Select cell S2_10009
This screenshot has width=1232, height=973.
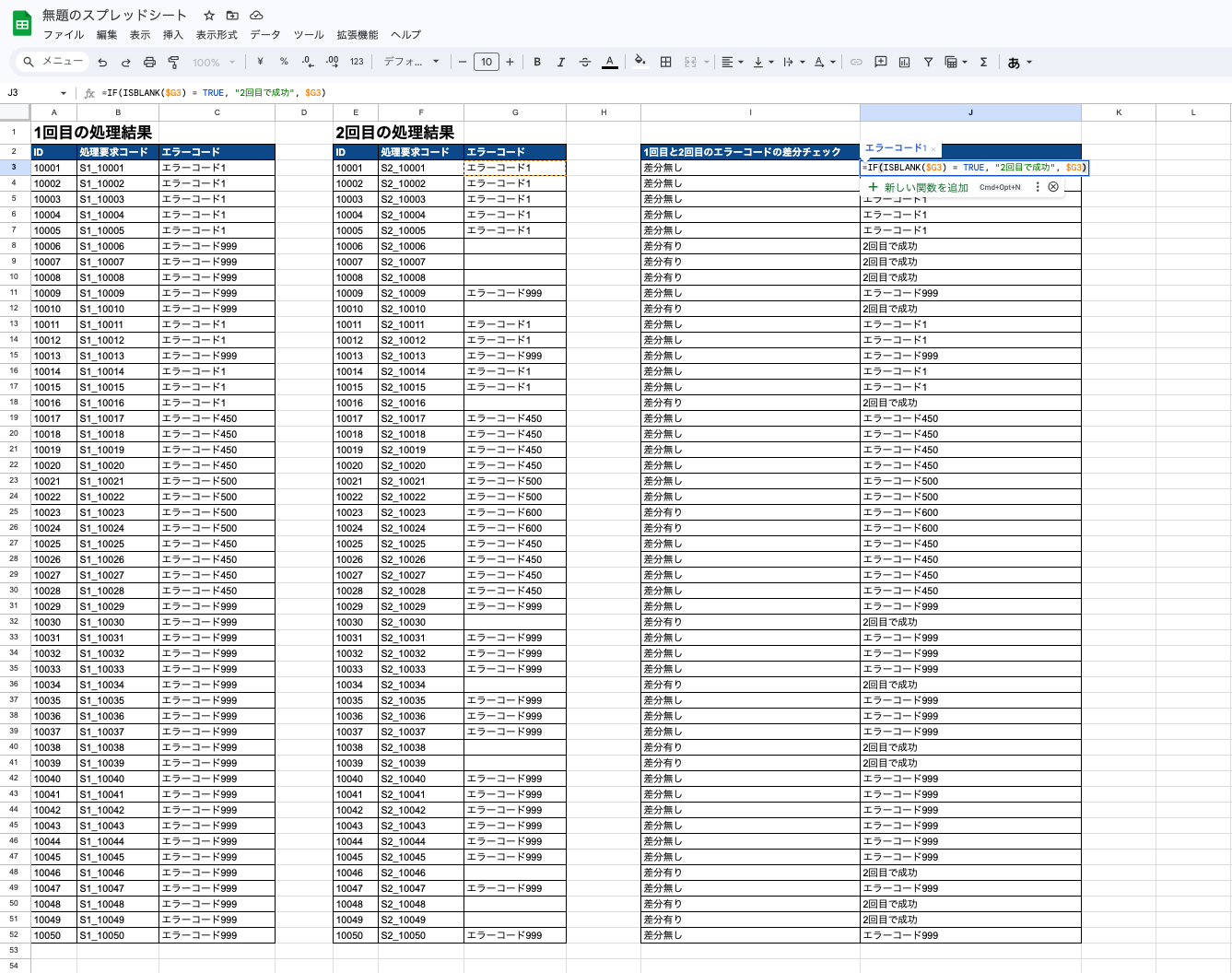click(x=421, y=293)
